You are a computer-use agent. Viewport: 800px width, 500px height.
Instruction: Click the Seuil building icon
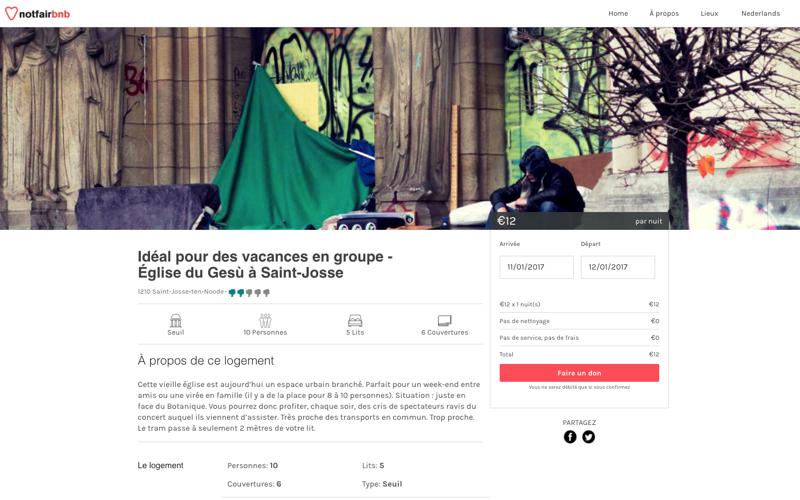tap(176, 320)
